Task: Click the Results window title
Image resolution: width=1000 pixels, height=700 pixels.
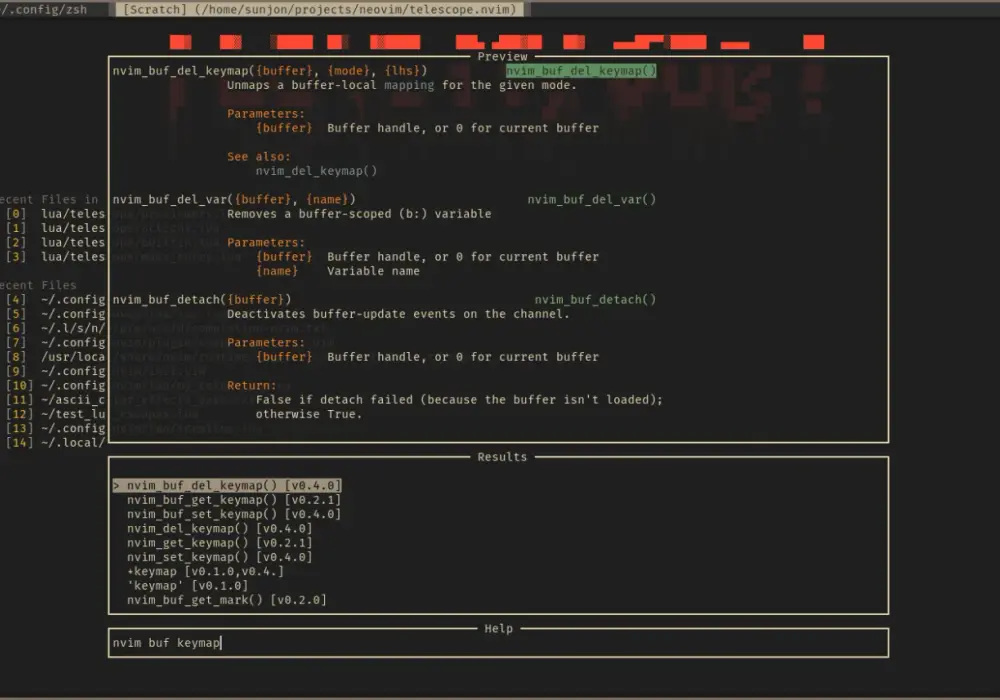Action: [503, 457]
